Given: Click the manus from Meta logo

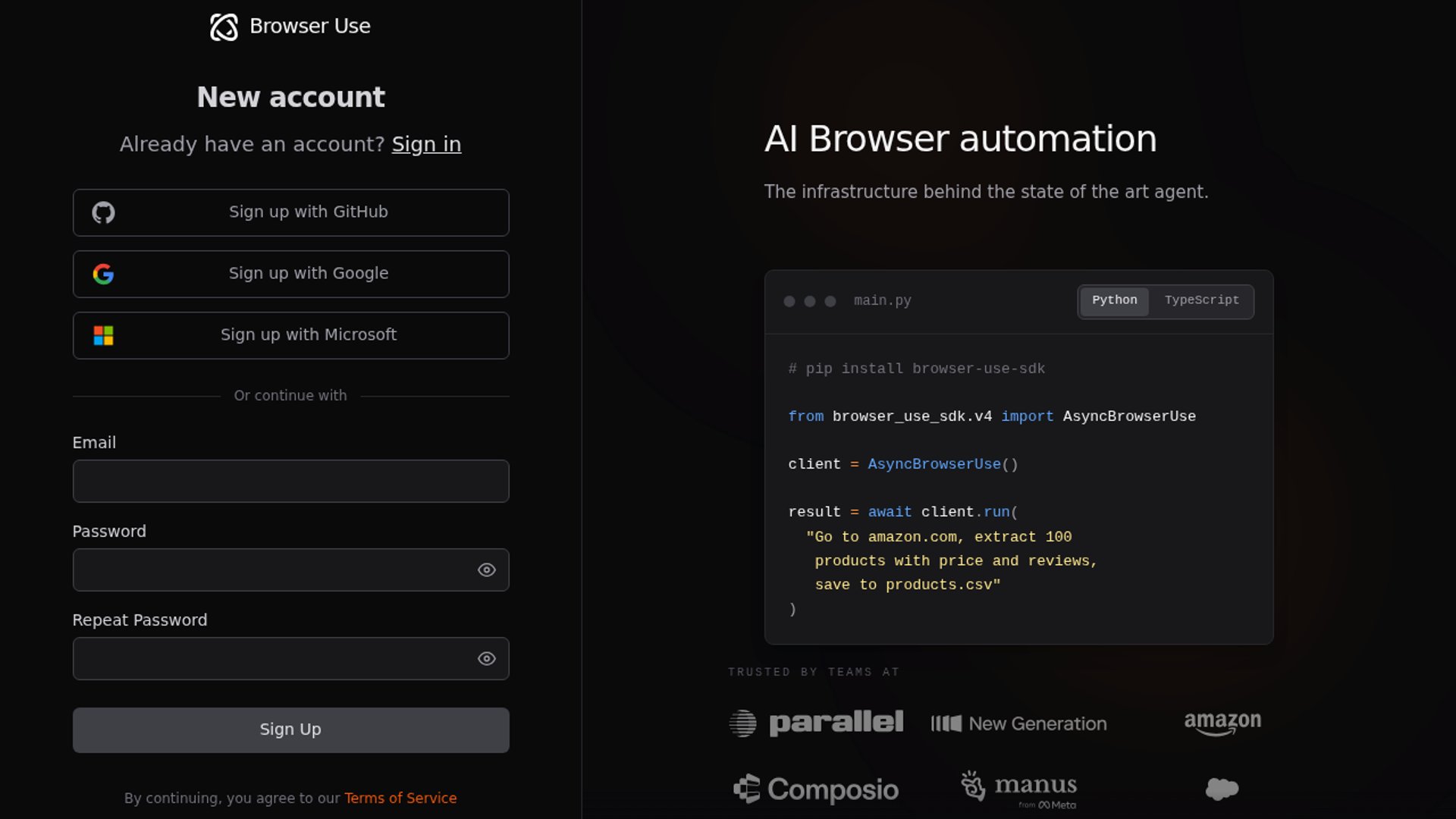Looking at the screenshot, I should tap(1018, 789).
